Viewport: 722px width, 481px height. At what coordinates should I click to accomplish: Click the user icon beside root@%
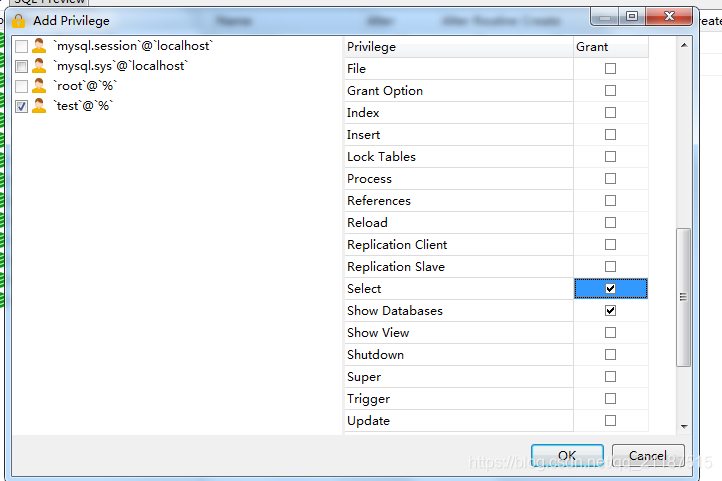point(39,86)
